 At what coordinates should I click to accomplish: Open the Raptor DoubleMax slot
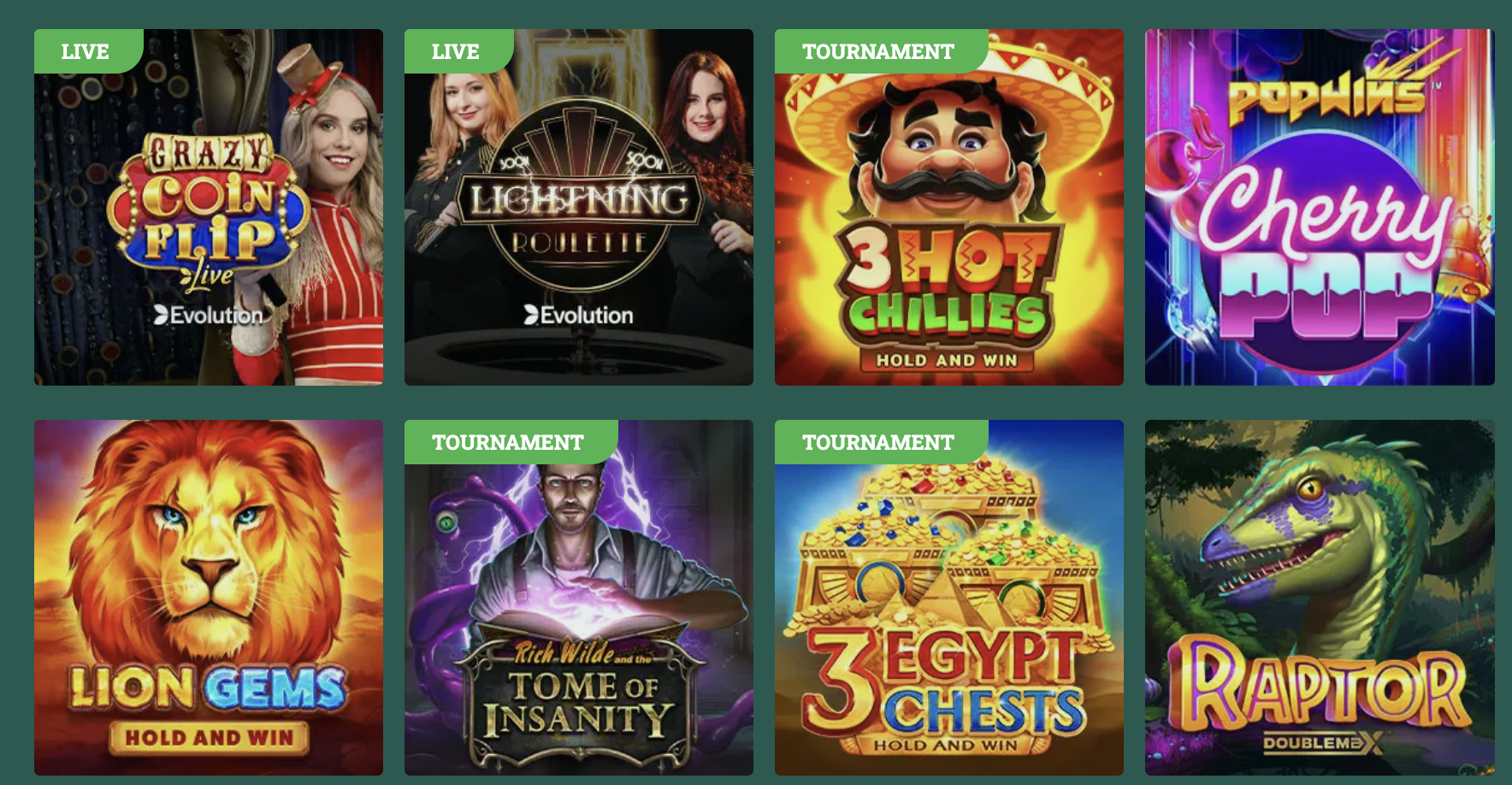click(x=1320, y=598)
